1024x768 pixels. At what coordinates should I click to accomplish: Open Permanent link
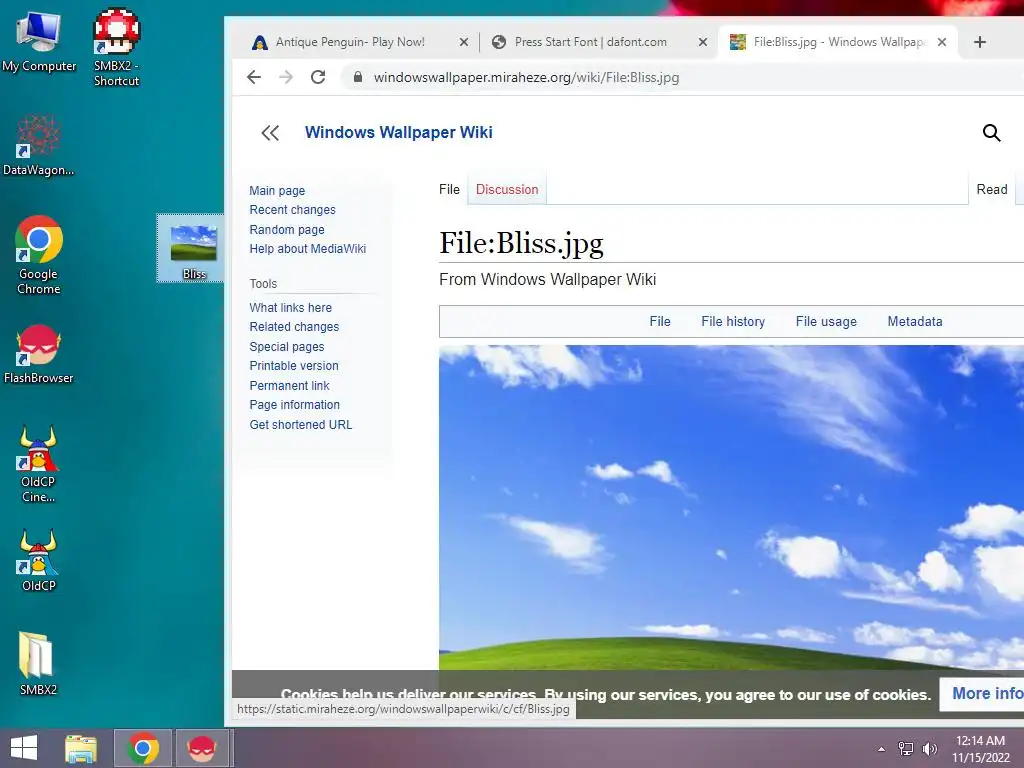pos(289,385)
